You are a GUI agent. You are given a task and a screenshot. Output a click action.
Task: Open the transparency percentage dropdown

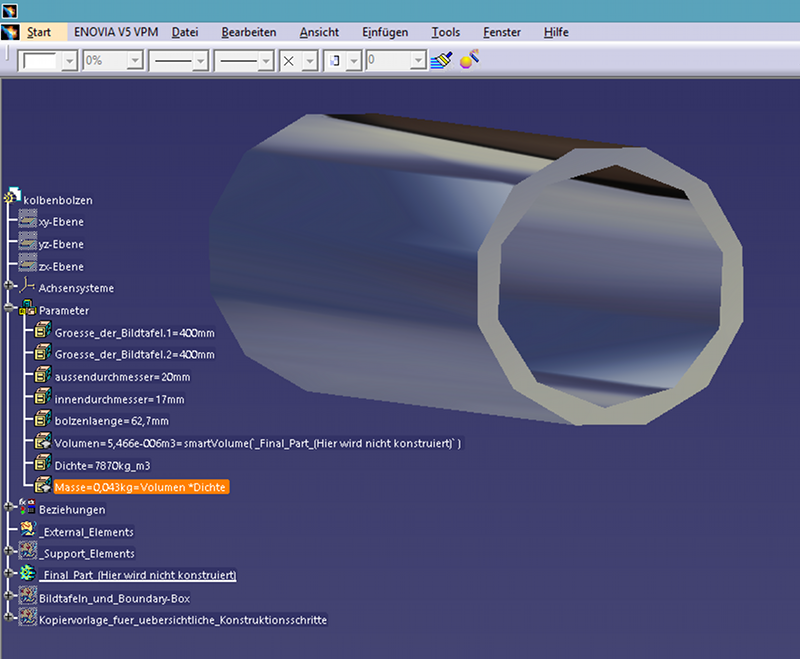133,61
